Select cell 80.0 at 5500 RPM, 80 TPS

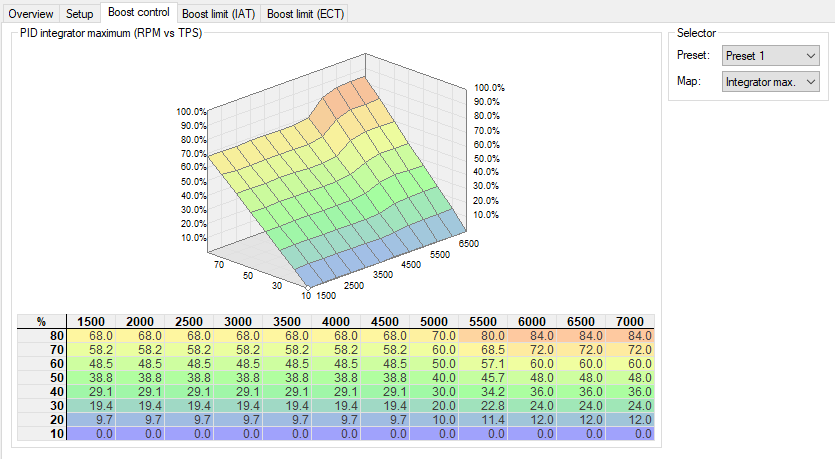[483, 336]
